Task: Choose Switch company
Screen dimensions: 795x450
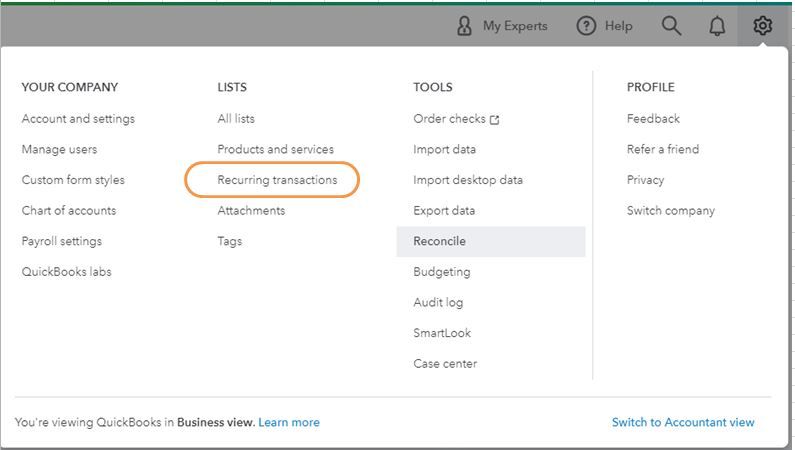Action: tap(671, 210)
